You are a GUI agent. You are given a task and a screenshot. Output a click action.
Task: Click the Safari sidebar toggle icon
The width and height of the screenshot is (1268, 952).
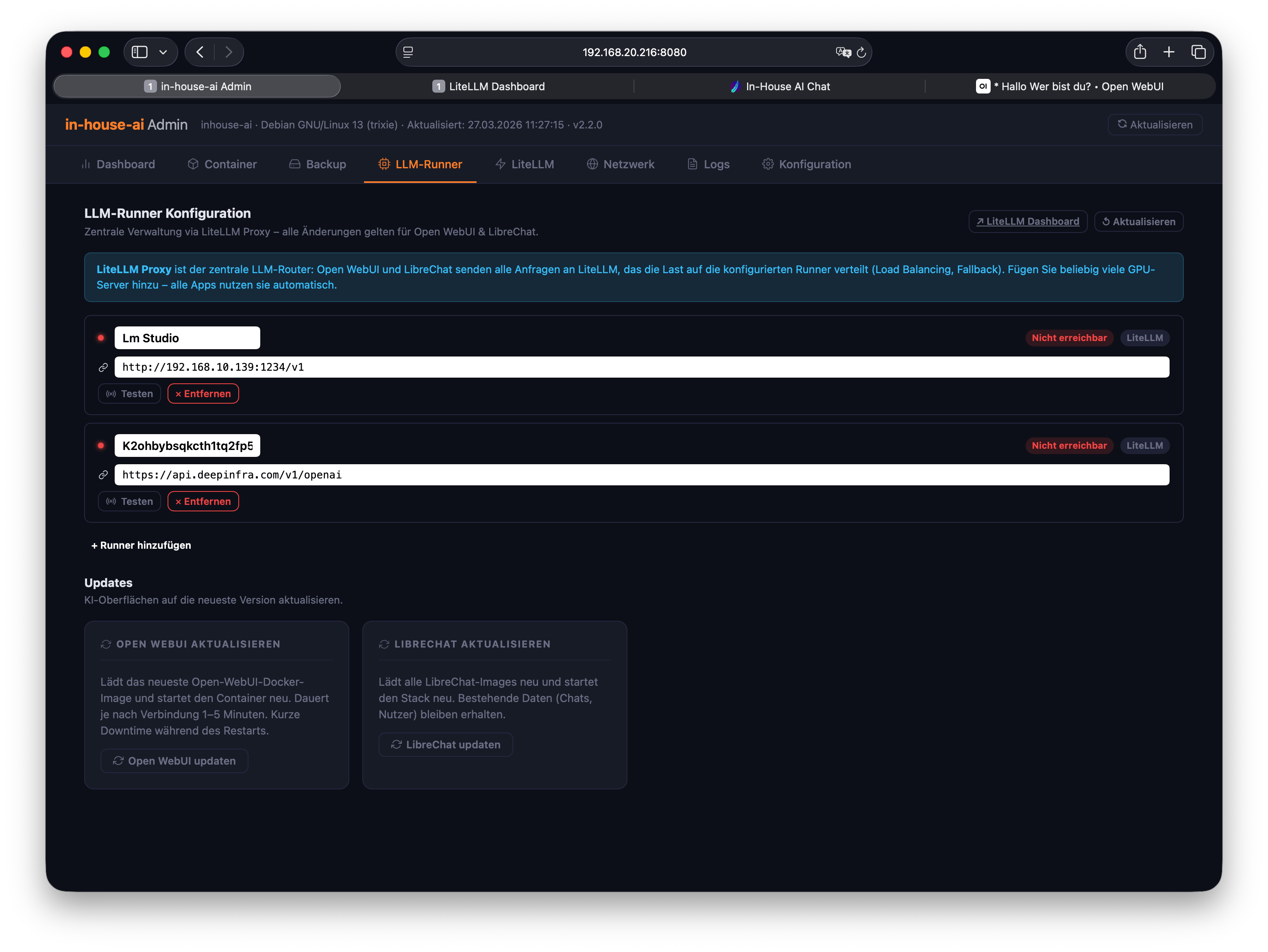[139, 52]
